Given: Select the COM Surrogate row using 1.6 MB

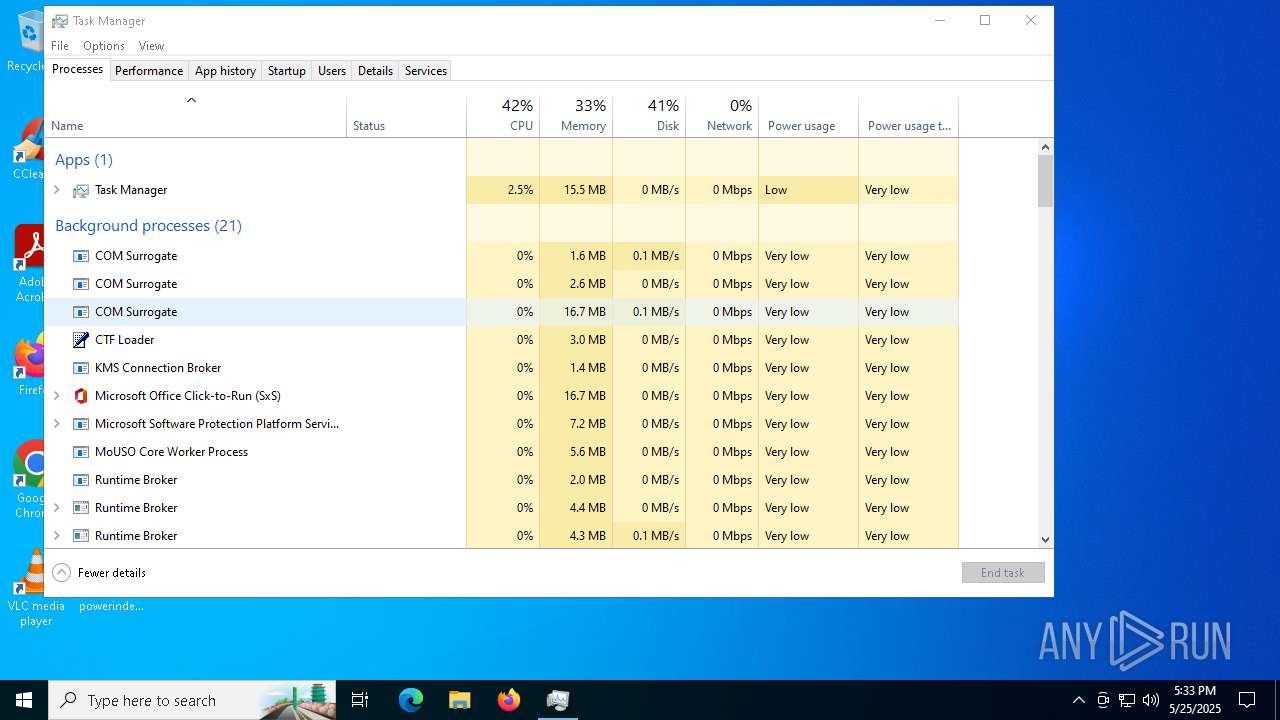Looking at the screenshot, I should [502, 256].
